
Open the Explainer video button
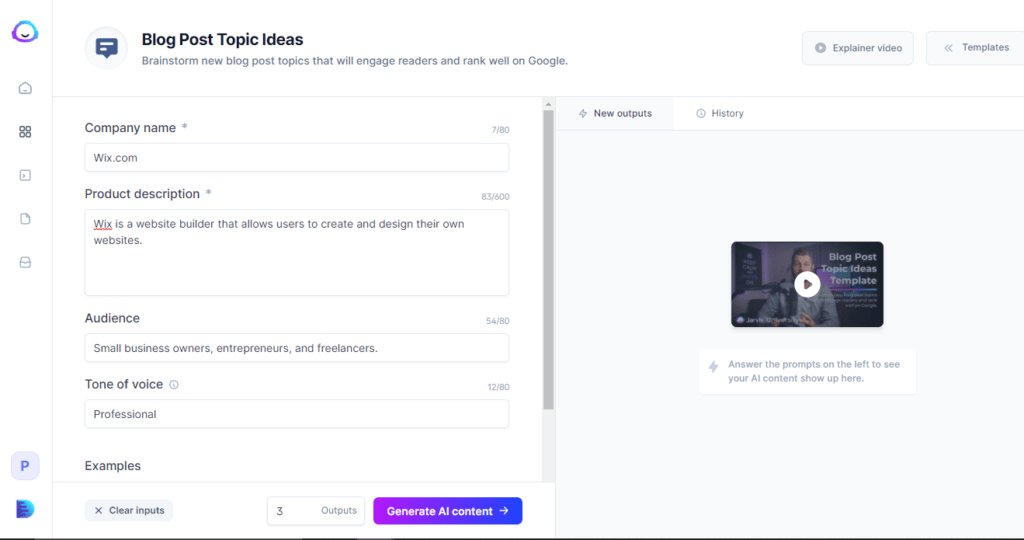tap(857, 48)
